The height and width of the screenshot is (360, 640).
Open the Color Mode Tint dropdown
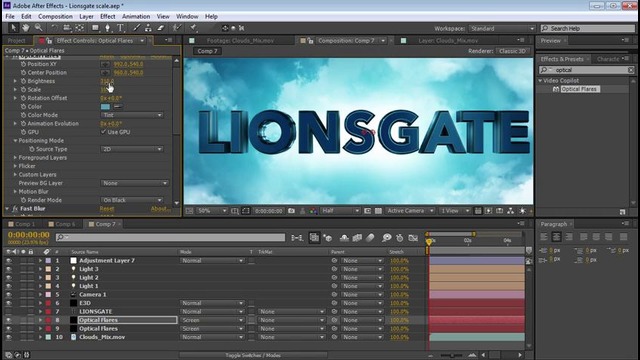tap(131, 115)
